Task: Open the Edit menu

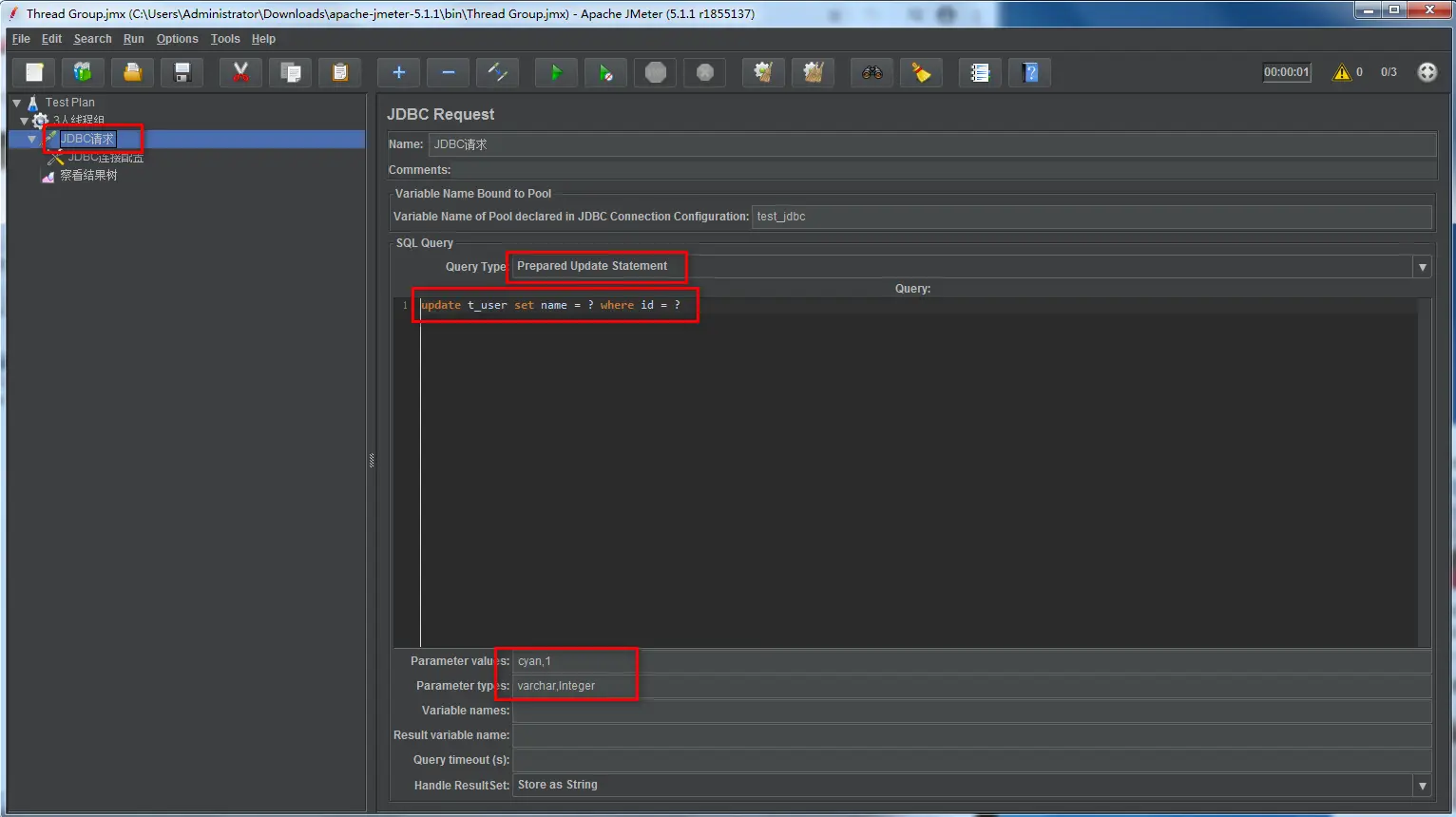Action: (51, 39)
